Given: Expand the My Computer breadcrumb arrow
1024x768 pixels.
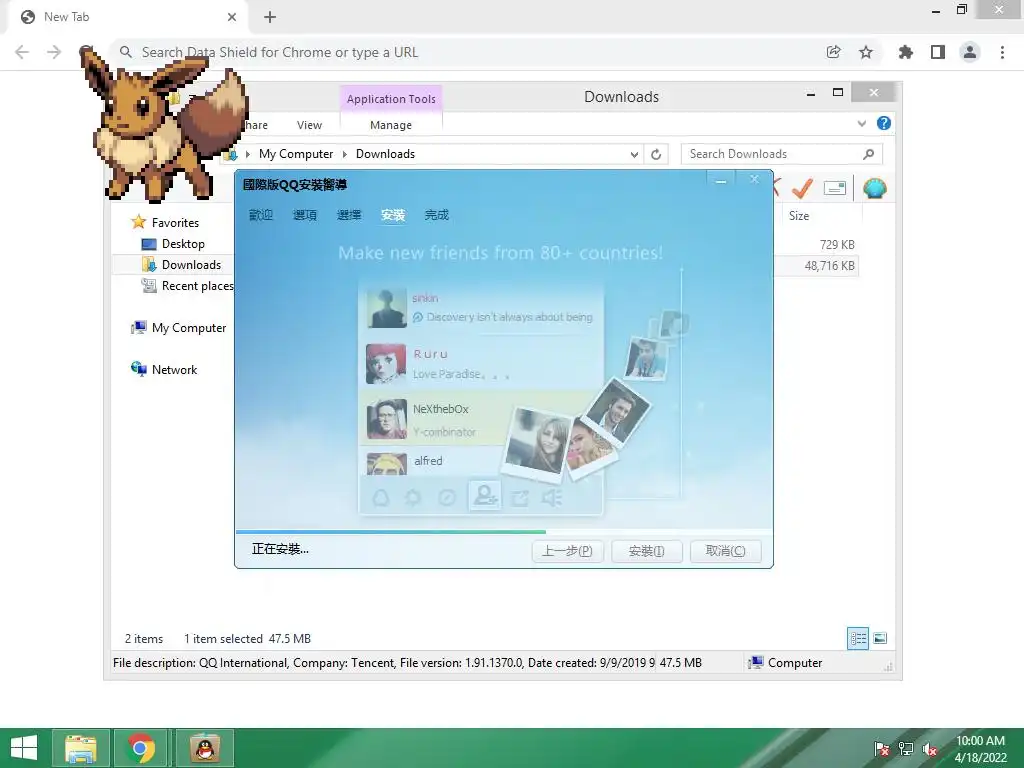Looking at the screenshot, I should [345, 154].
